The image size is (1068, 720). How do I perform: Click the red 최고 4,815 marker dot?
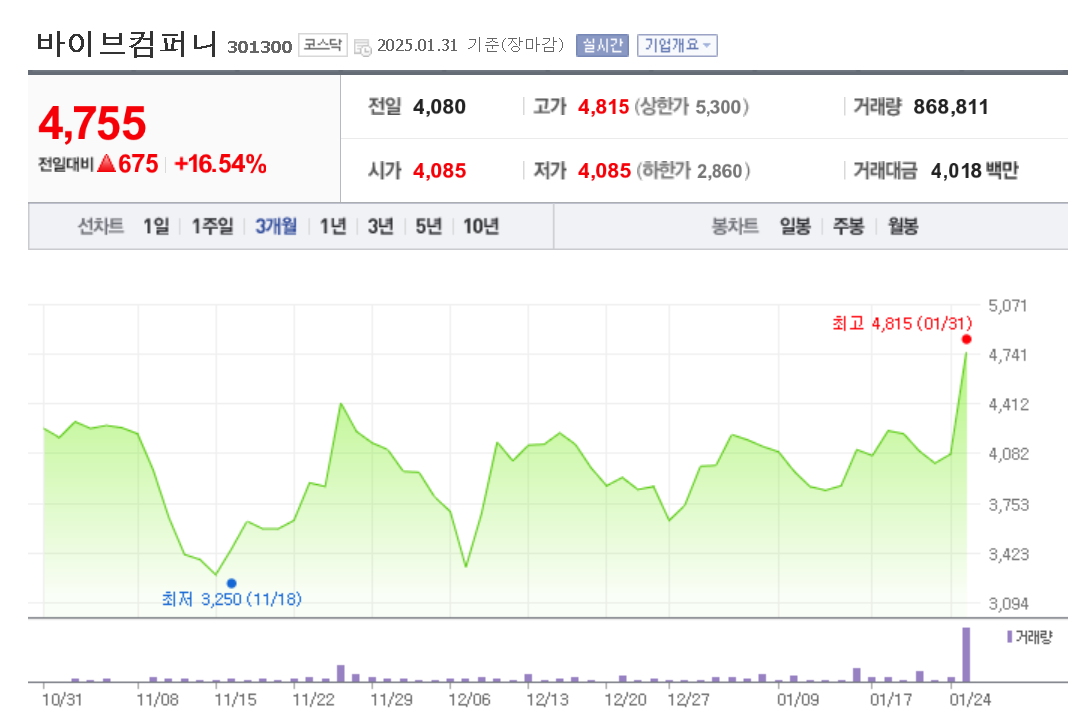966,339
